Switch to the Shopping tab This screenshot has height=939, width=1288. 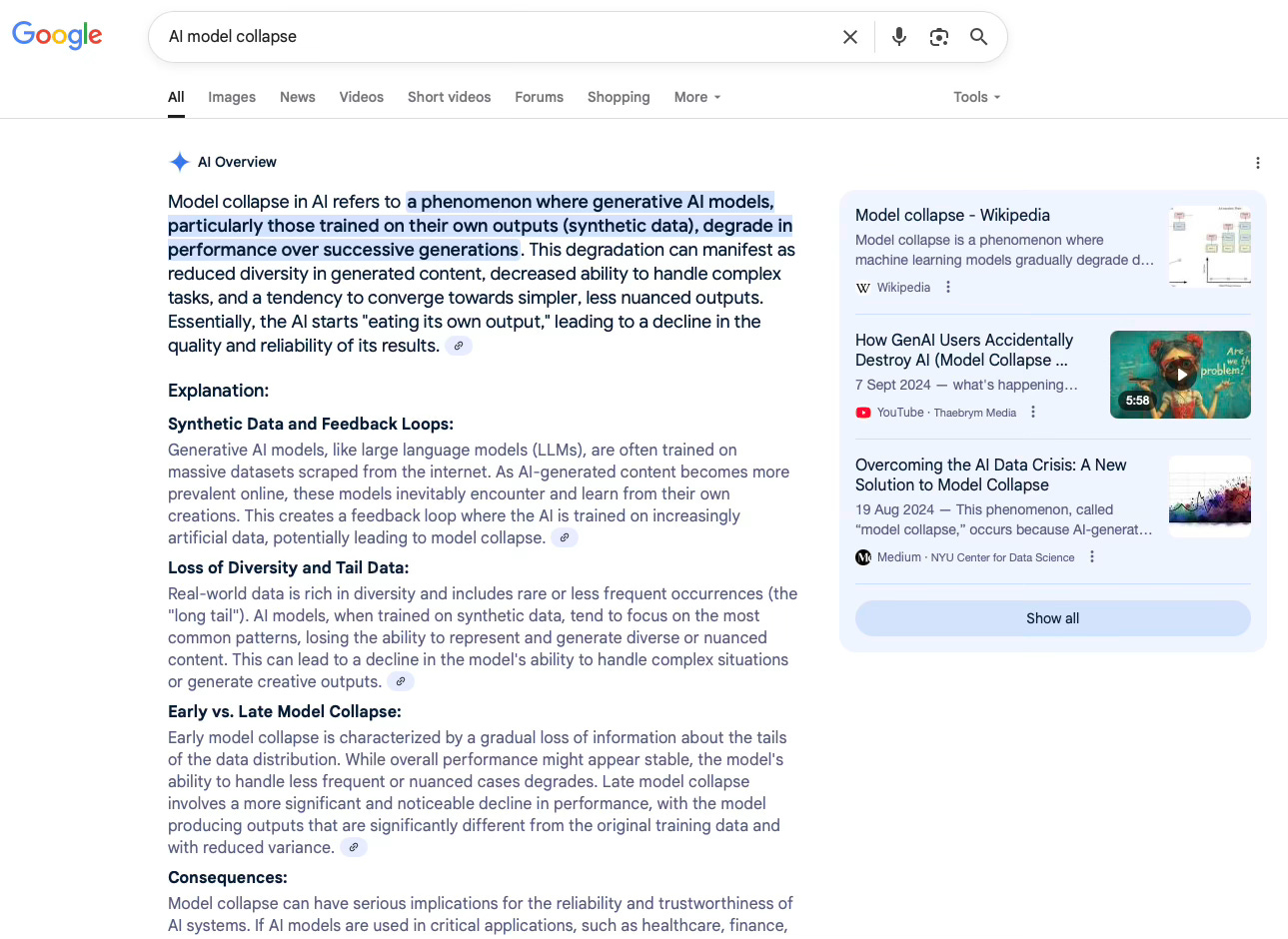[619, 97]
